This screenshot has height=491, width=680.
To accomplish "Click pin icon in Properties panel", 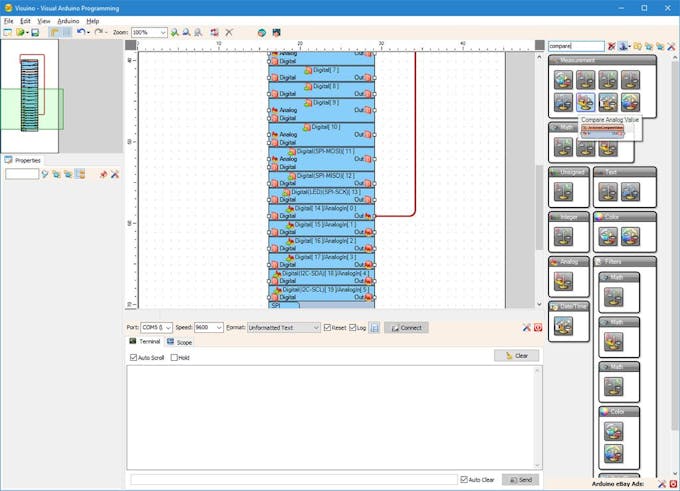I will pyautogui.click(x=103, y=174).
